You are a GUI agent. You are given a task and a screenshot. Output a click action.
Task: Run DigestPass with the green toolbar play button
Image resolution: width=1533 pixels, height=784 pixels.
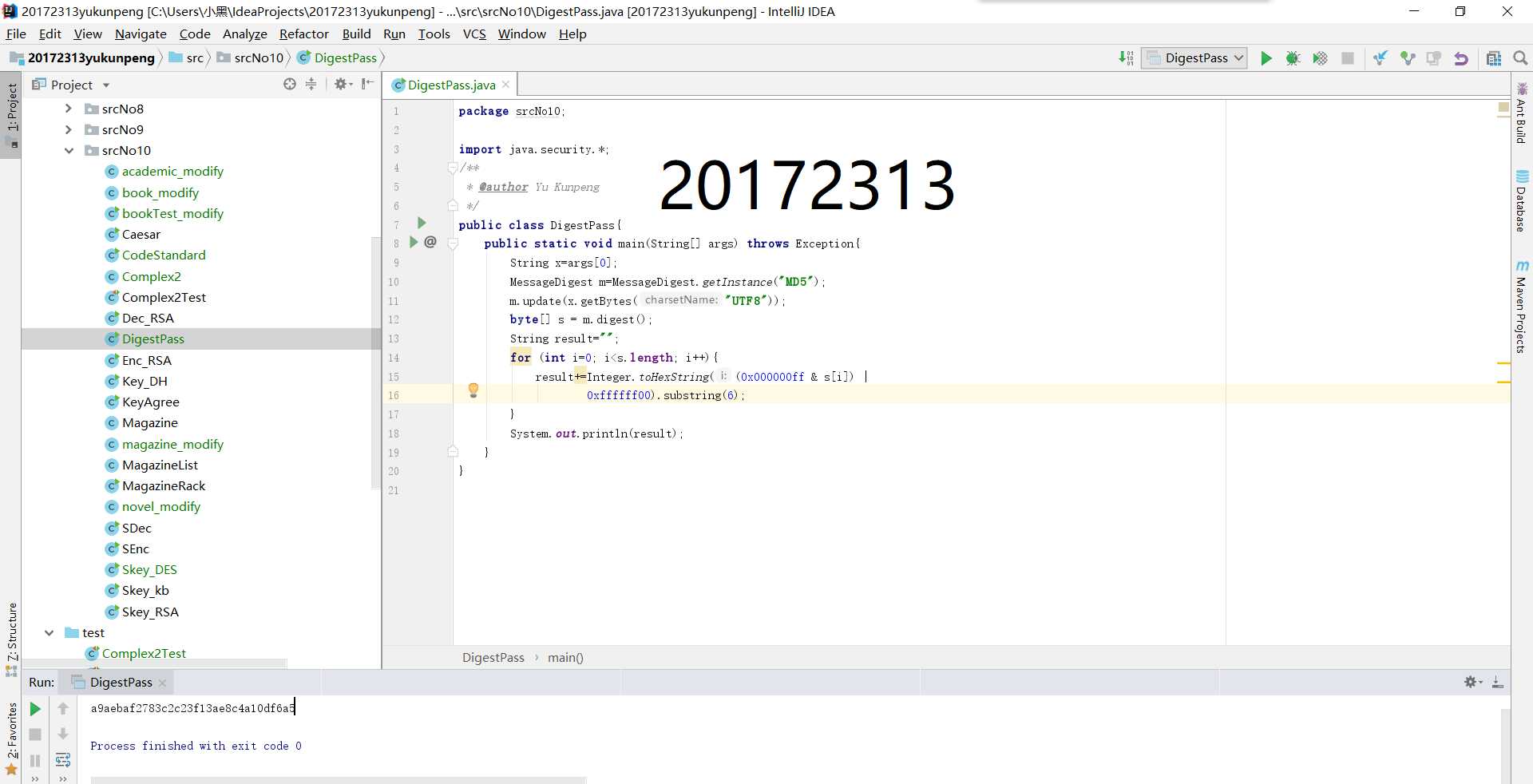point(1266,58)
